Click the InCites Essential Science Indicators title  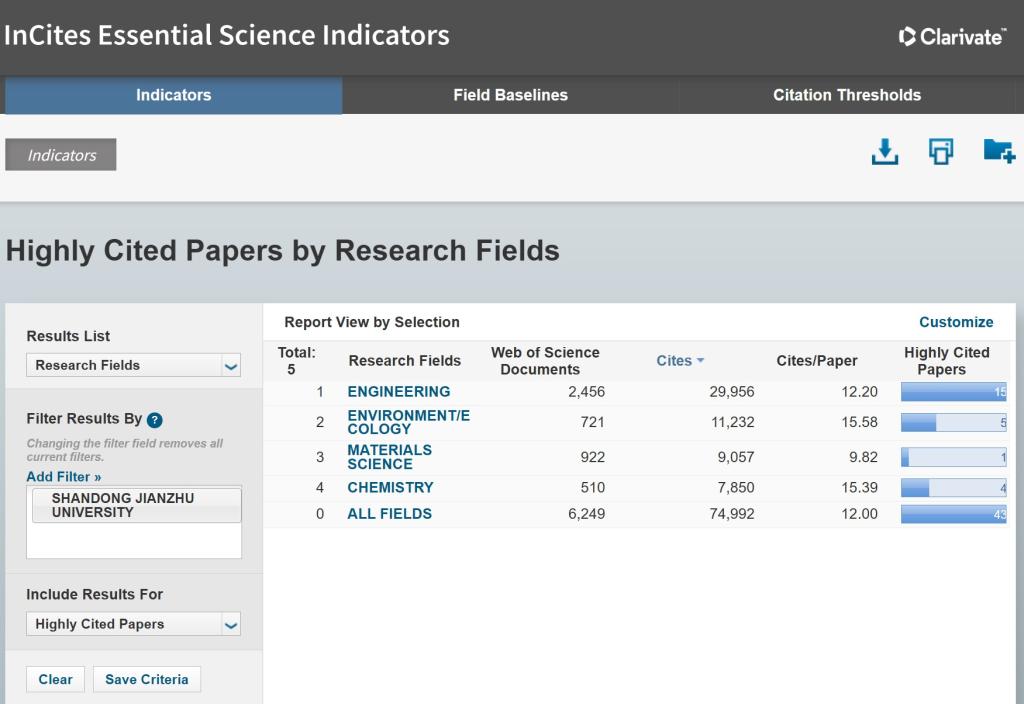point(227,35)
